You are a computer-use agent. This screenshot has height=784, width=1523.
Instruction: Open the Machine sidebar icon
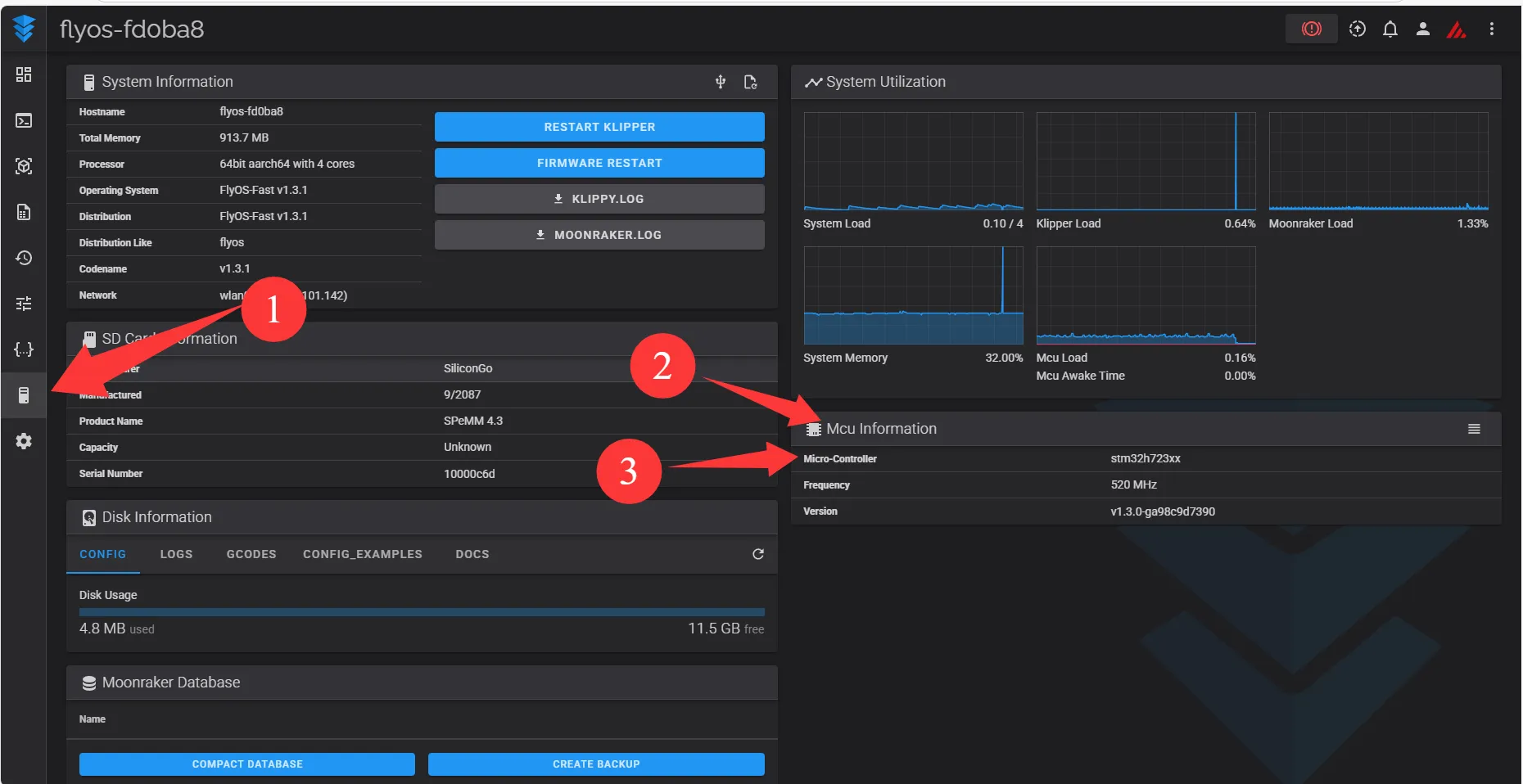24,395
